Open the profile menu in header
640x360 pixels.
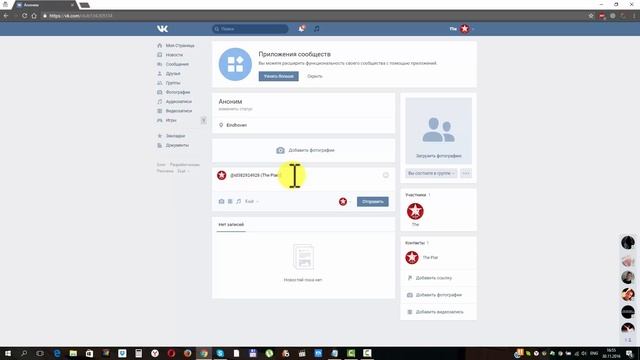point(462,29)
